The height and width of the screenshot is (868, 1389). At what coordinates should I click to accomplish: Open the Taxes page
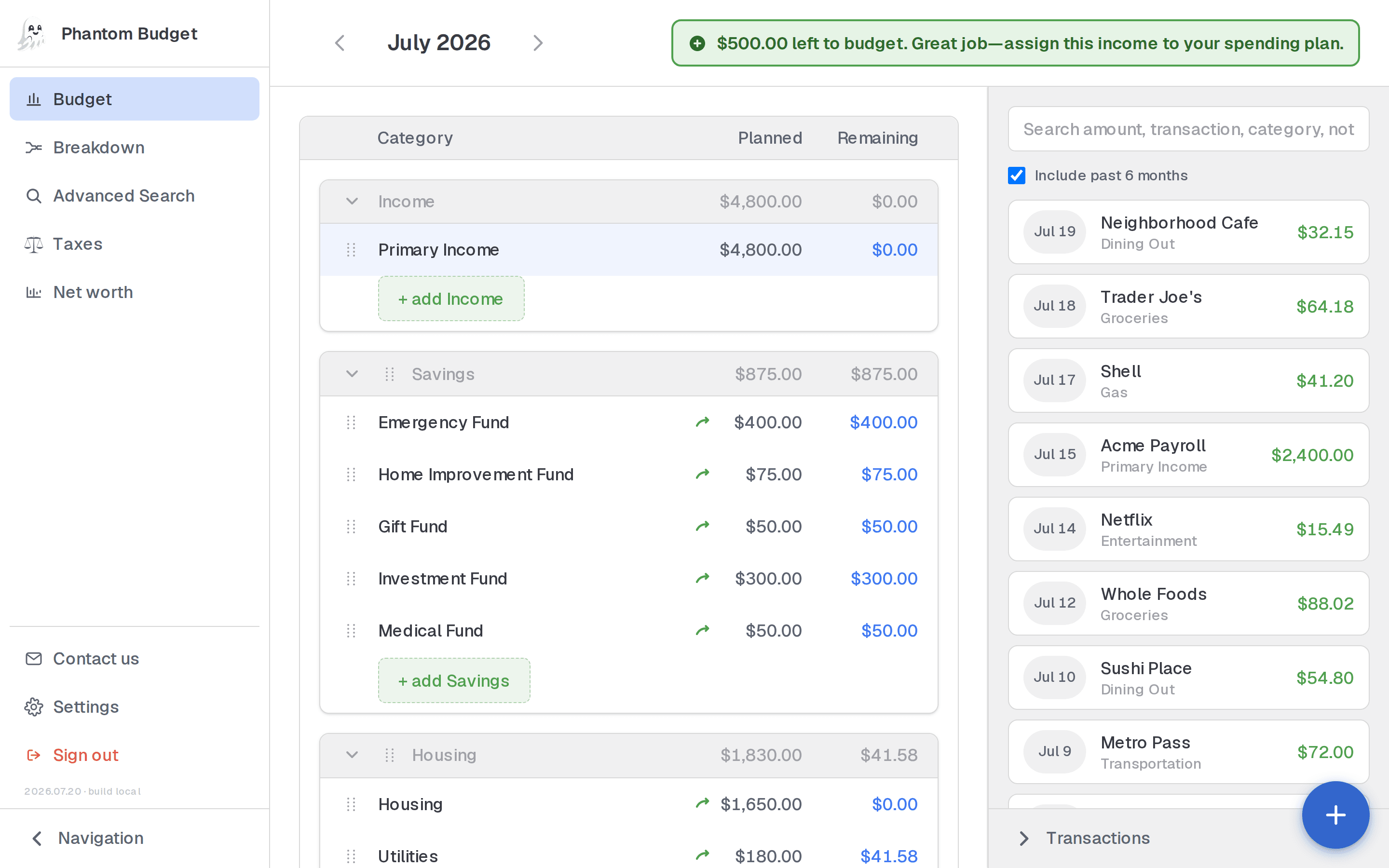[134, 244]
